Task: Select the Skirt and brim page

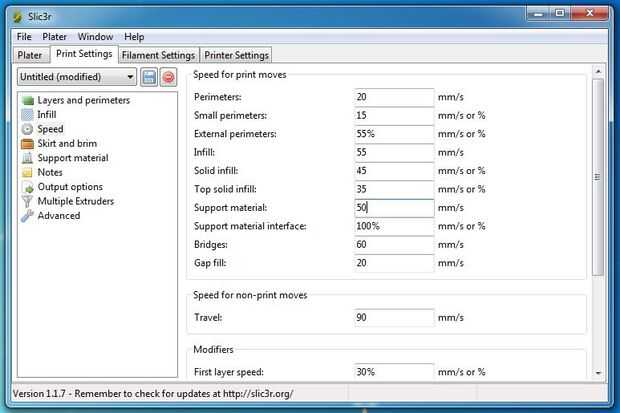Action: click(x=67, y=144)
